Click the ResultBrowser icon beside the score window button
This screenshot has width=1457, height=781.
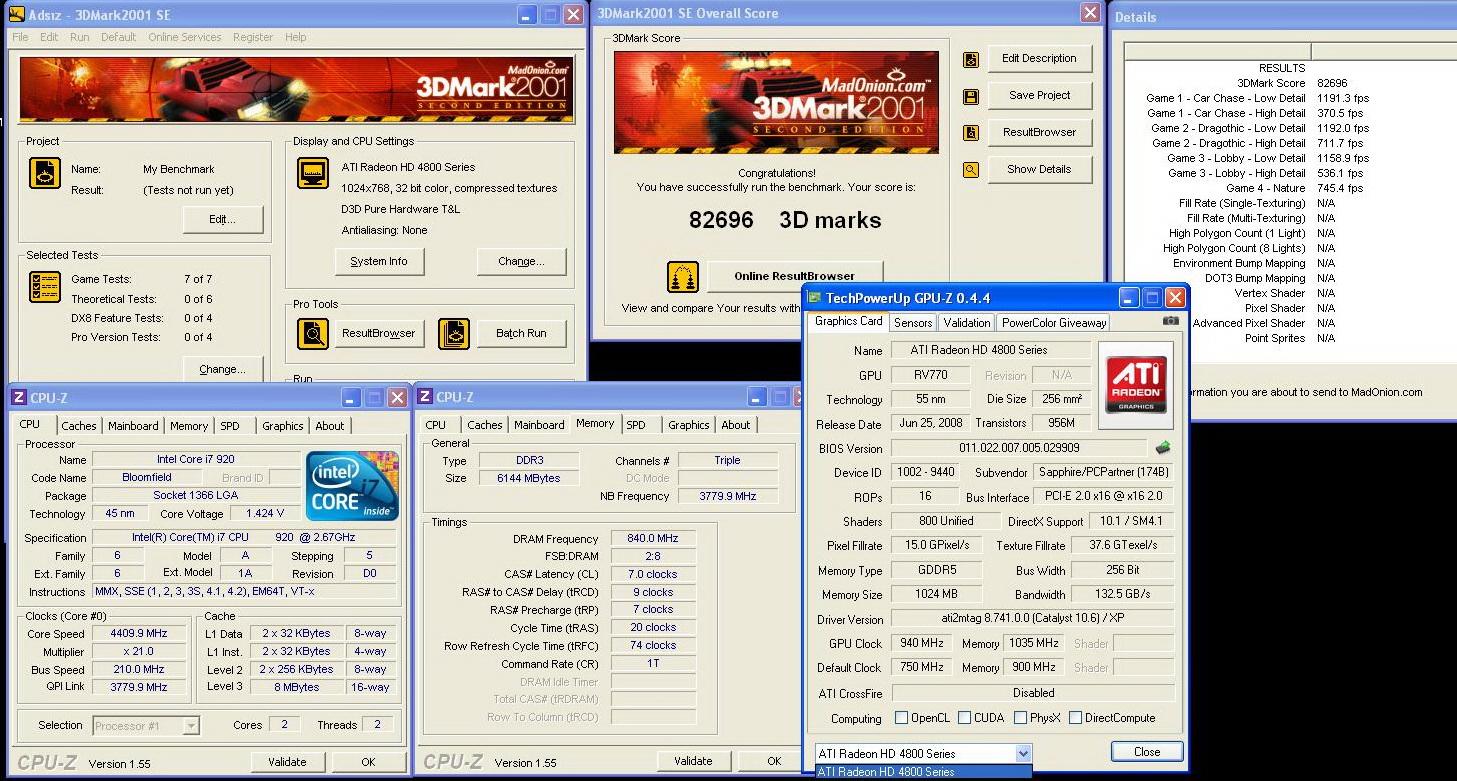pos(971,133)
